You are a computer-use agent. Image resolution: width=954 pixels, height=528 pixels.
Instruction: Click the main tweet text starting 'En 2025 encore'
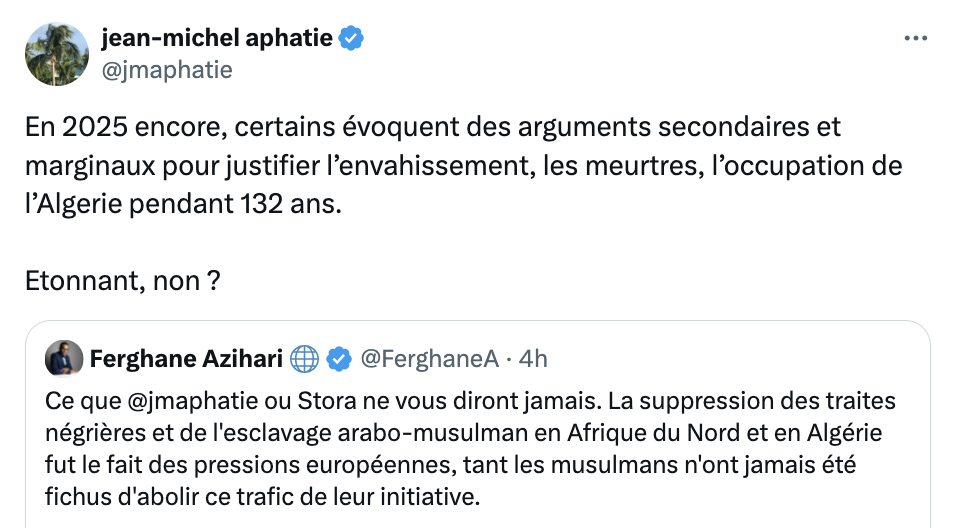pos(433,127)
